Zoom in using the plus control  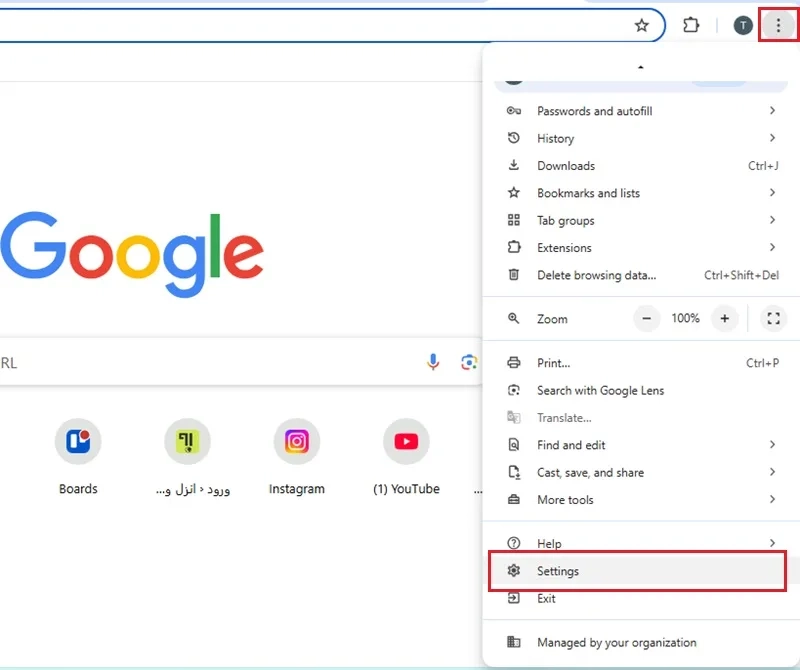724,318
